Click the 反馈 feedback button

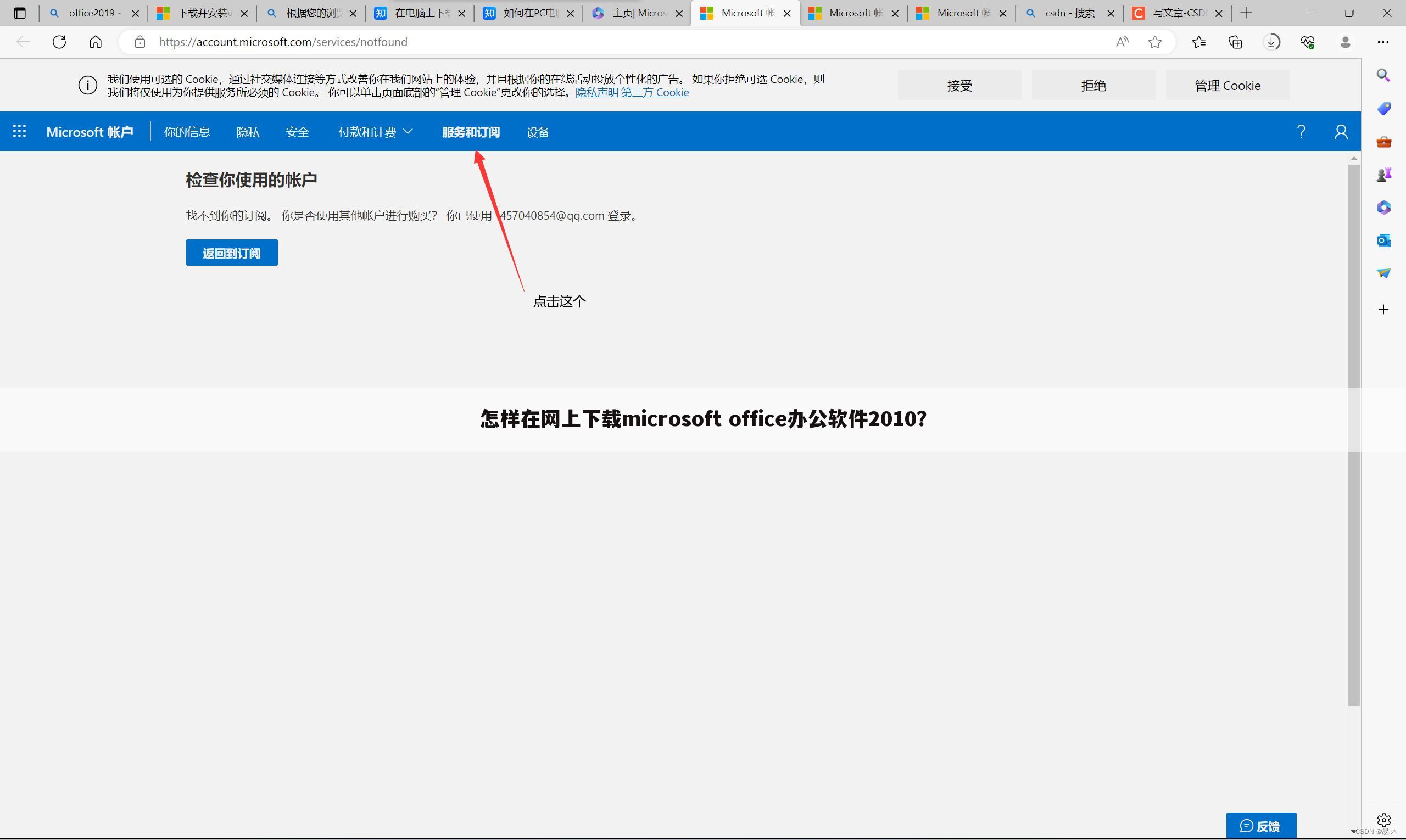tap(1261, 826)
